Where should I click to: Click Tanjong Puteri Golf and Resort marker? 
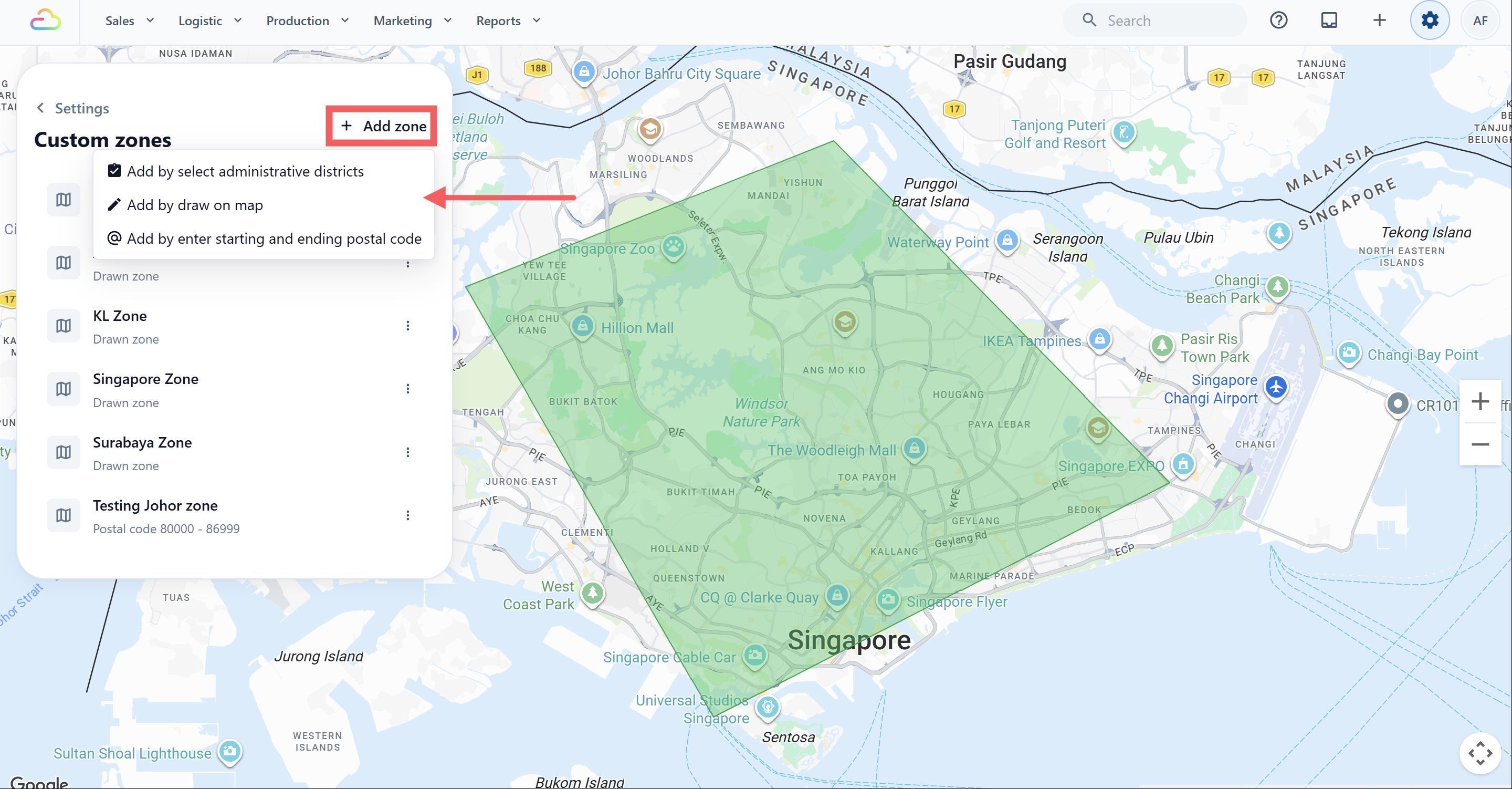point(1123,133)
